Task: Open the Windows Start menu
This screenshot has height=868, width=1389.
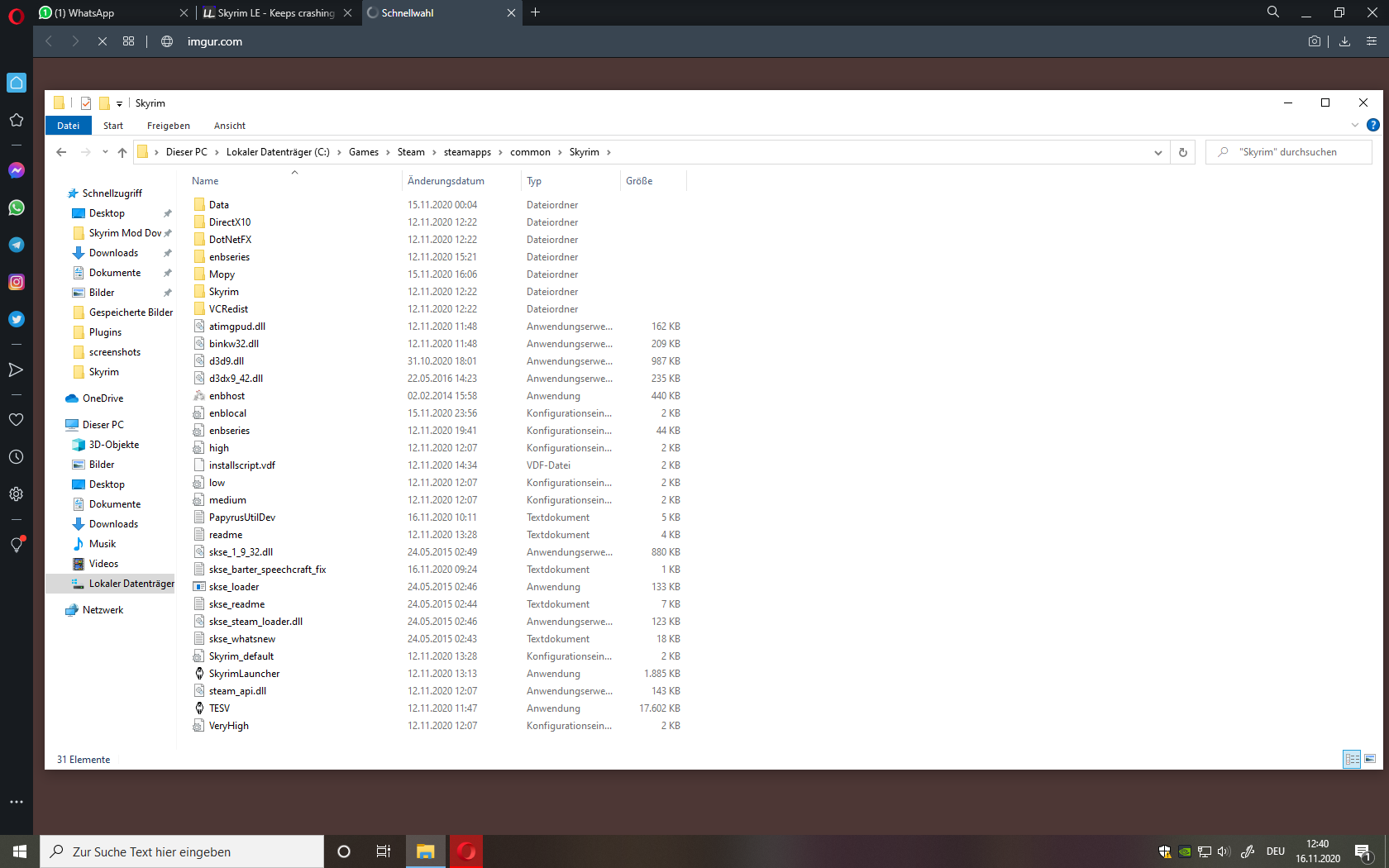Action: (x=20, y=851)
